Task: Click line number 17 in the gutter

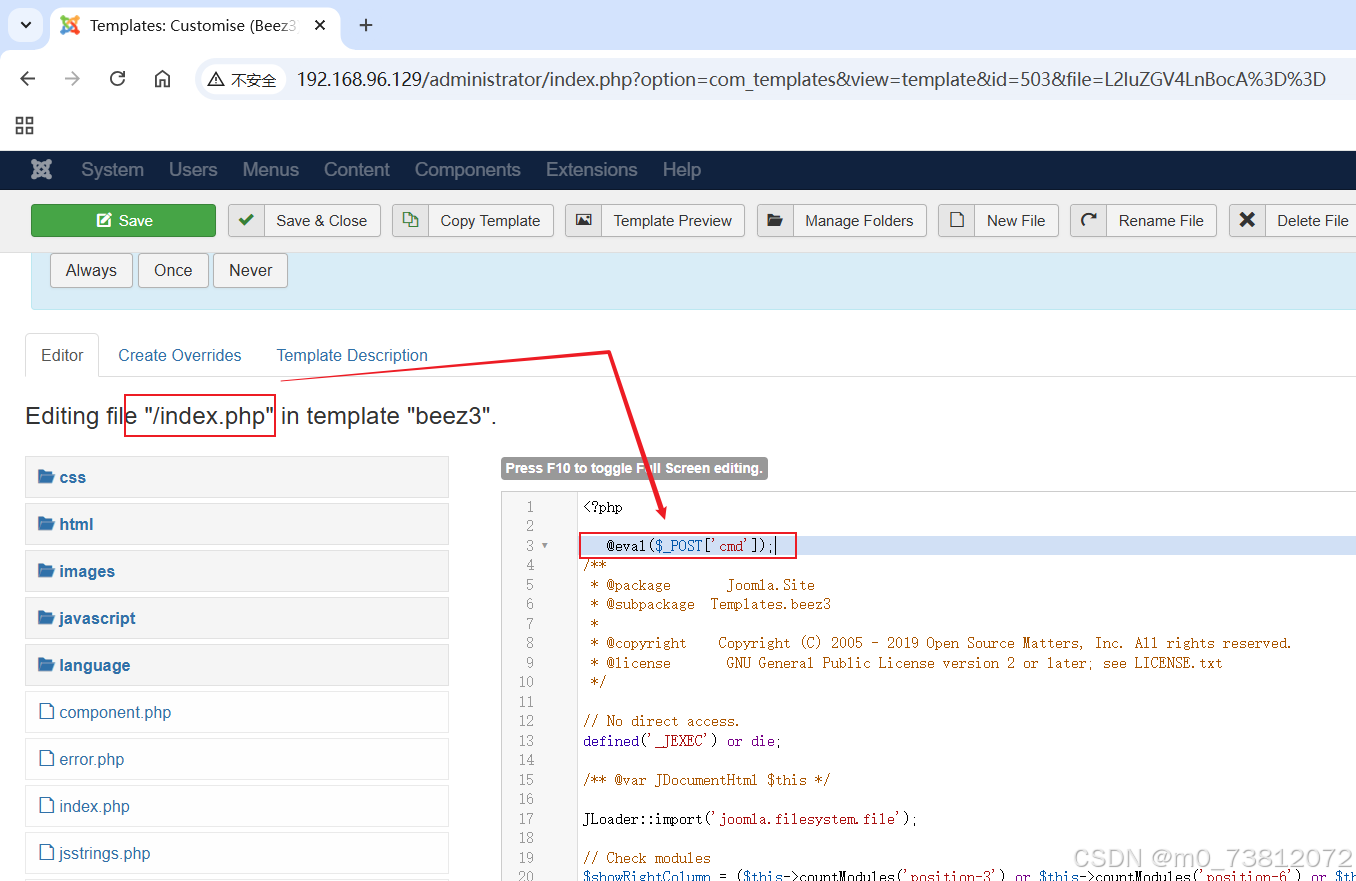Action: pos(526,819)
